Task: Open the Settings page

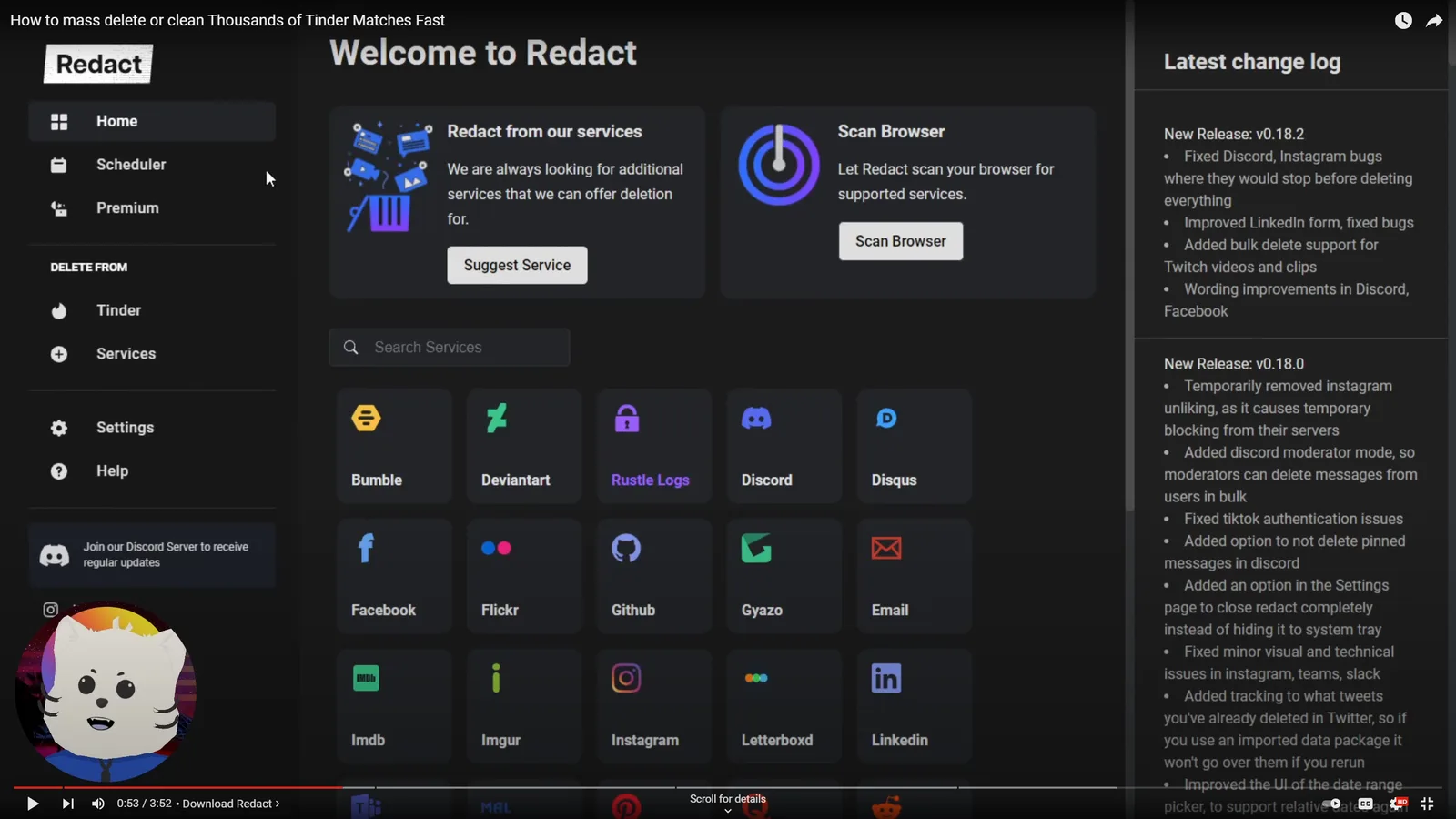Action: (152, 428)
